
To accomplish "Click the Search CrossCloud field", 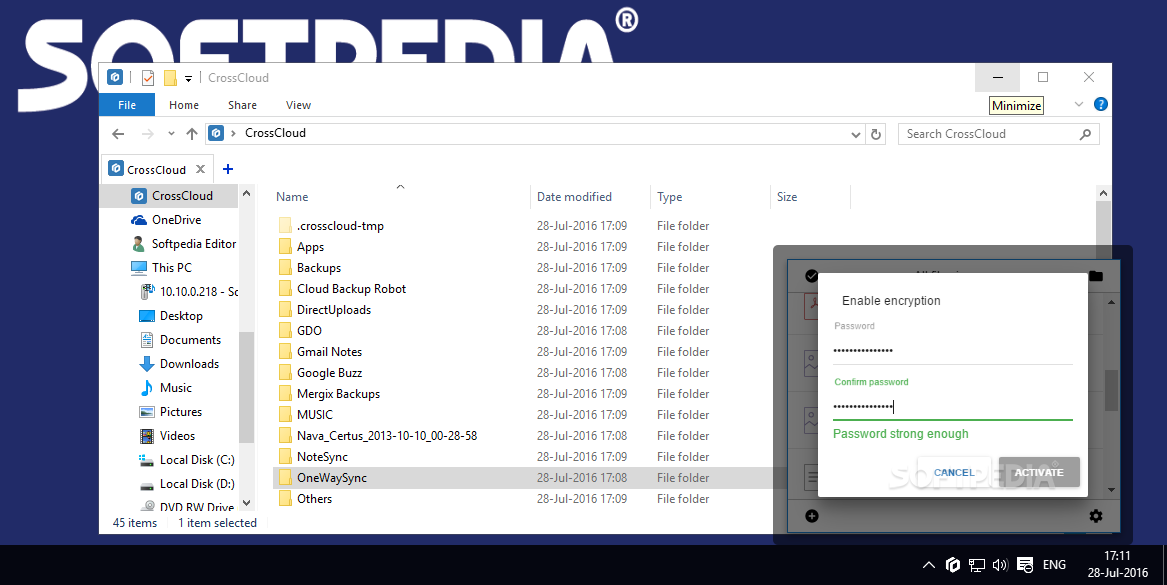I will tap(999, 134).
